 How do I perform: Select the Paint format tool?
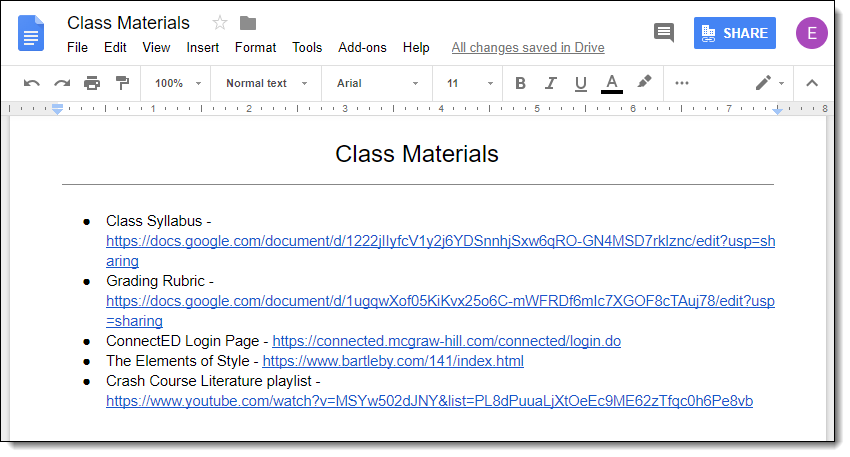[123, 83]
